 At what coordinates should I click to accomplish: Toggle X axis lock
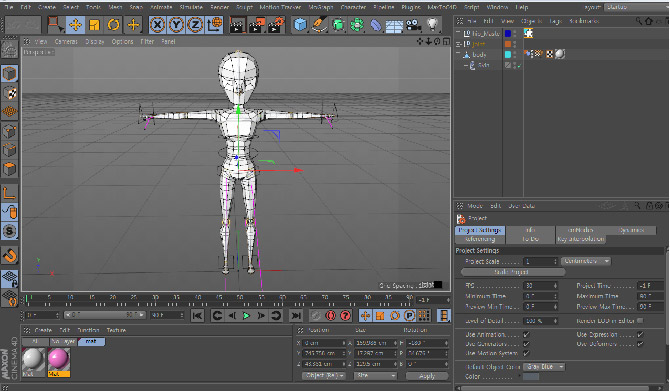pos(157,25)
